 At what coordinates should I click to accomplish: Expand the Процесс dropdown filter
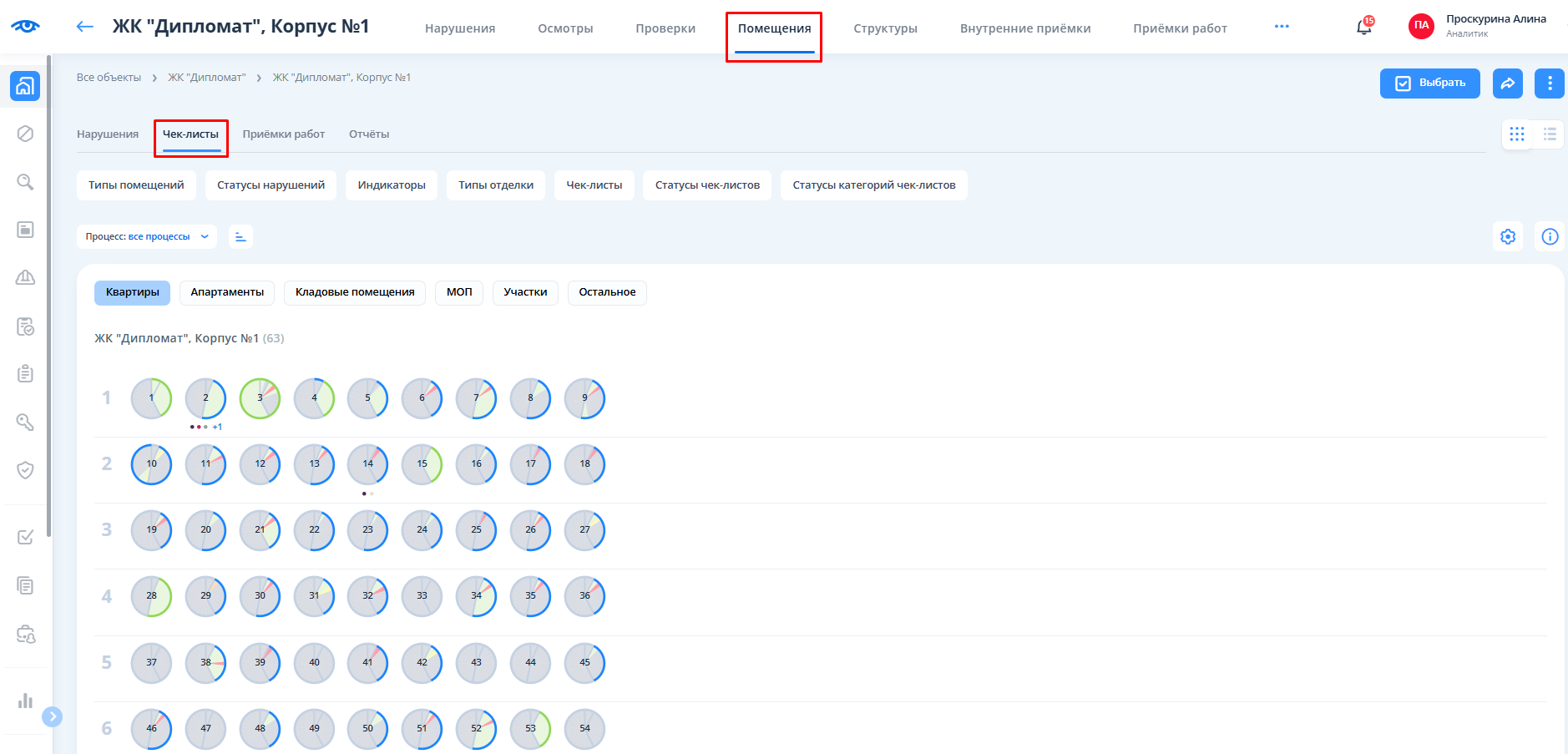pos(147,237)
